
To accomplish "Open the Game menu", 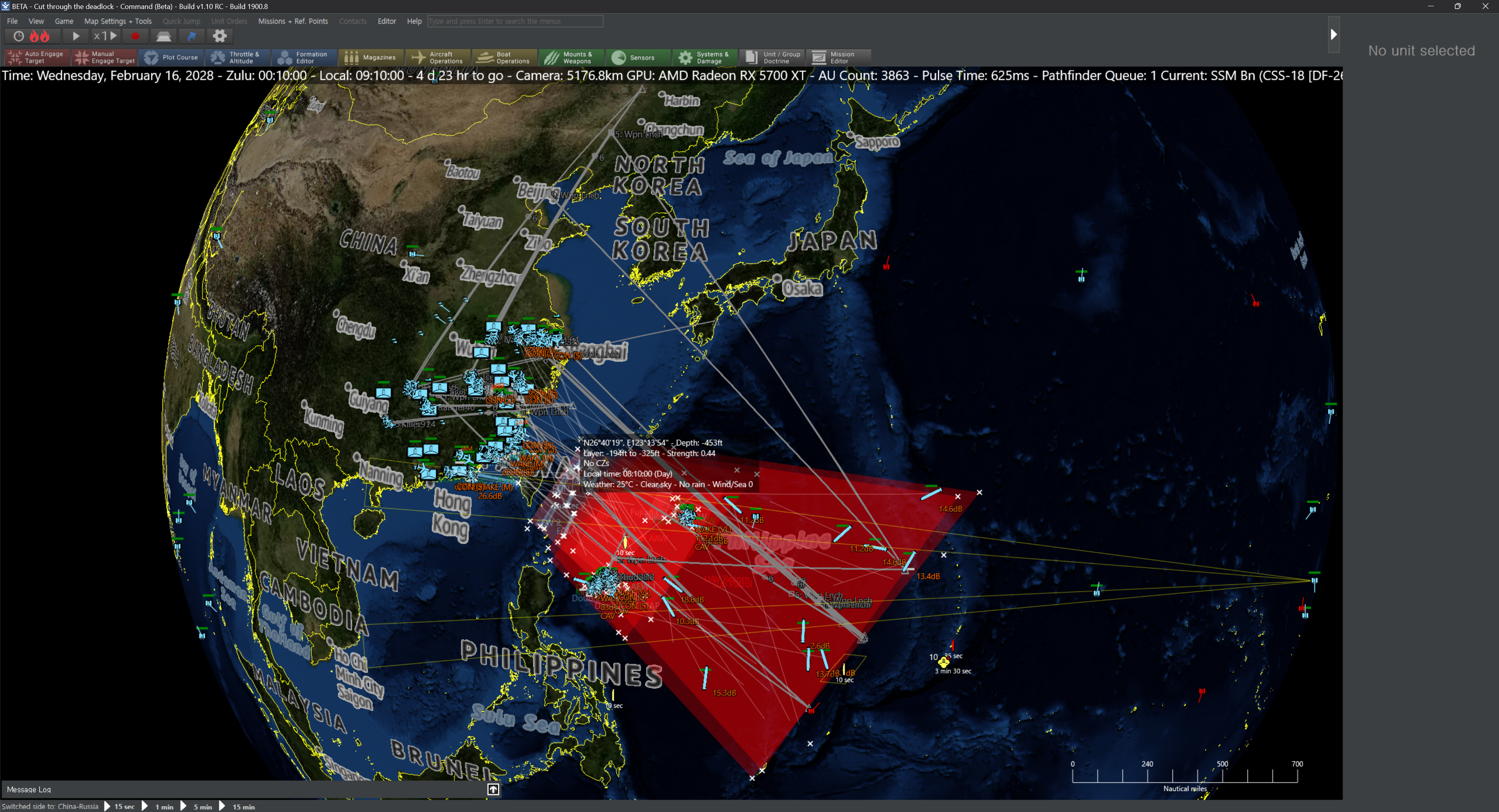I will [x=64, y=21].
